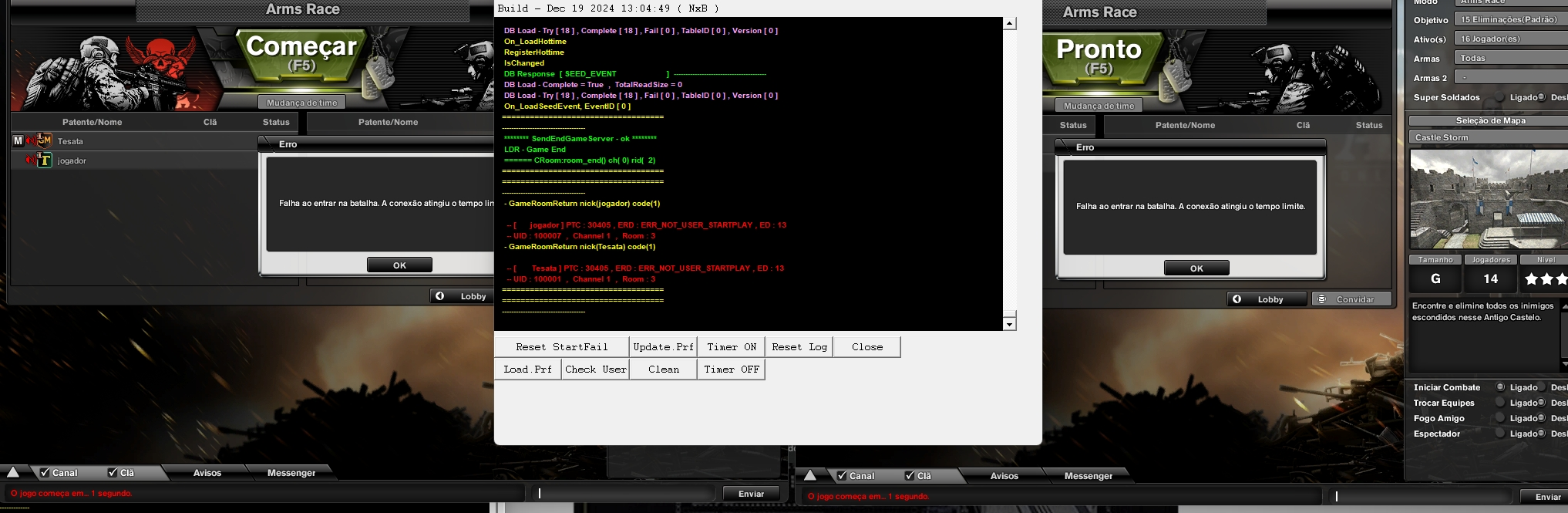Select Ligado for Trocar Equipes
The image size is (1568, 513).
[1500, 403]
